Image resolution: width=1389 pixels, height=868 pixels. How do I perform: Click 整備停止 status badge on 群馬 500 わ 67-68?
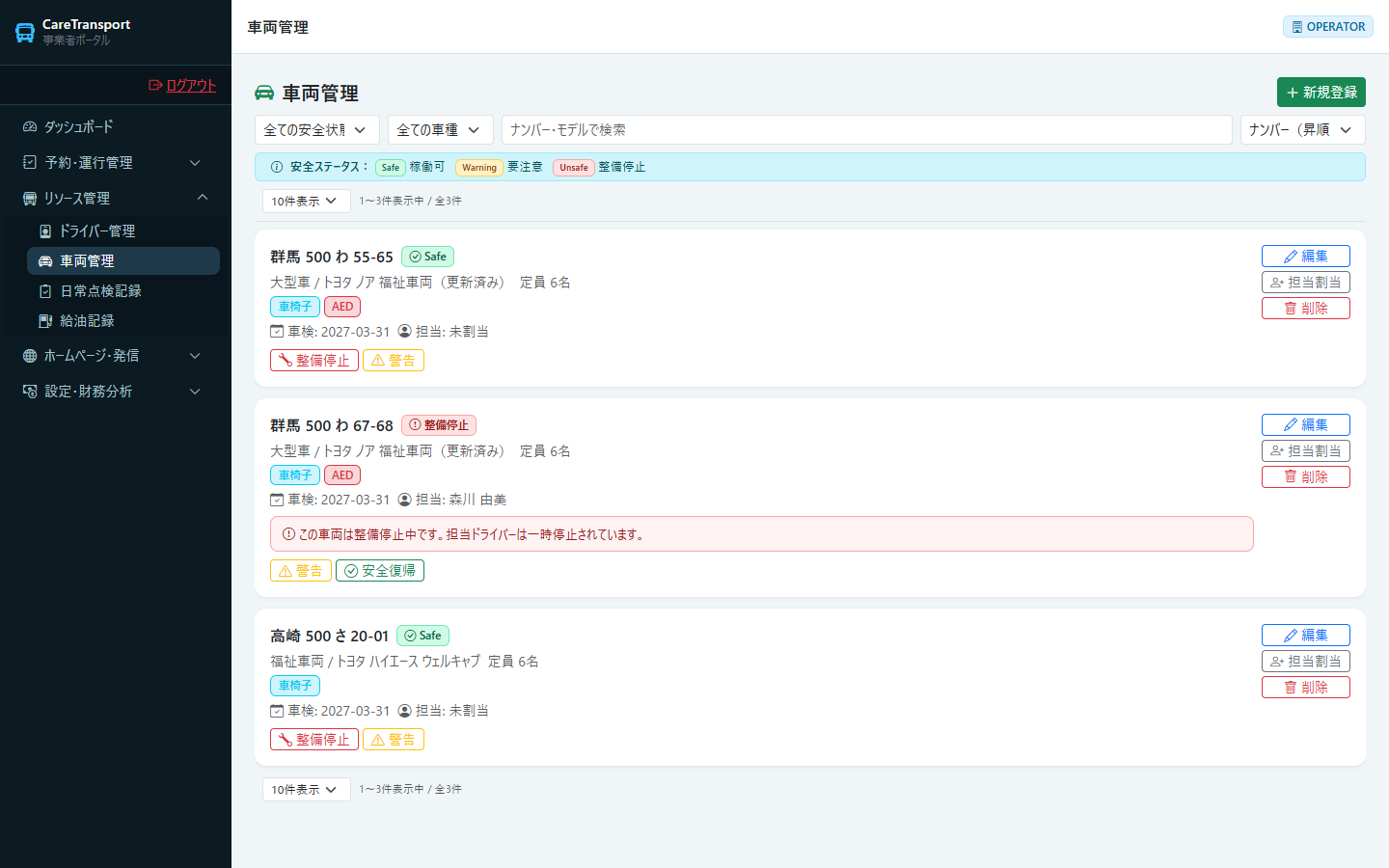tap(439, 425)
